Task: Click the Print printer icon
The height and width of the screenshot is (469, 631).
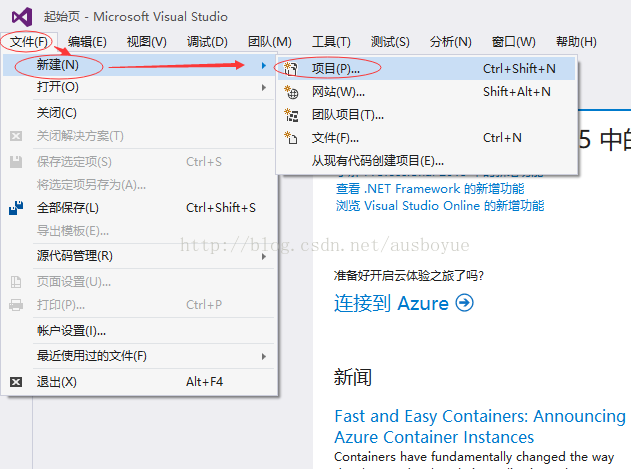Action: pos(16,305)
